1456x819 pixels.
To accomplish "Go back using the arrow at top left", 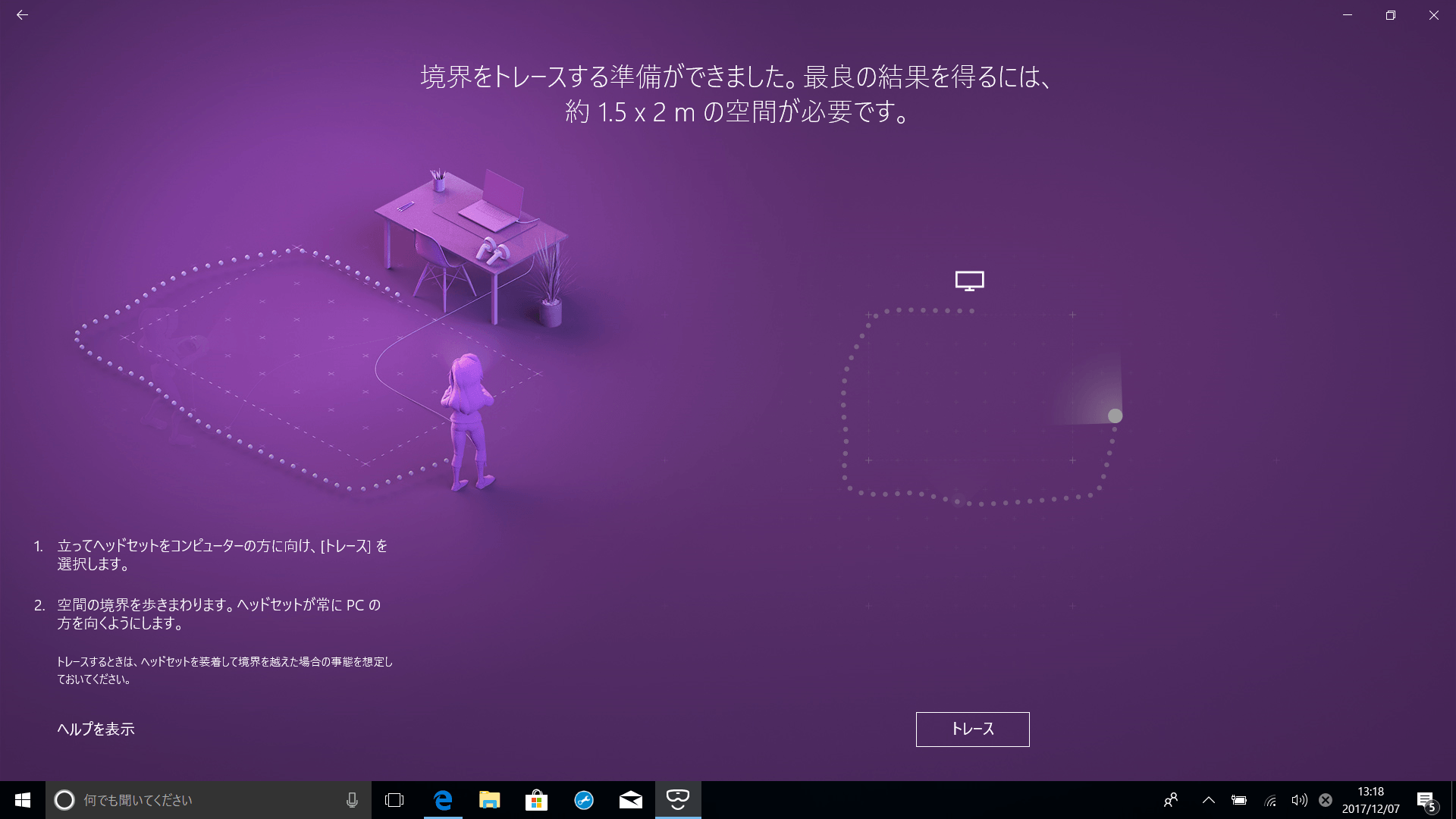I will (23, 14).
